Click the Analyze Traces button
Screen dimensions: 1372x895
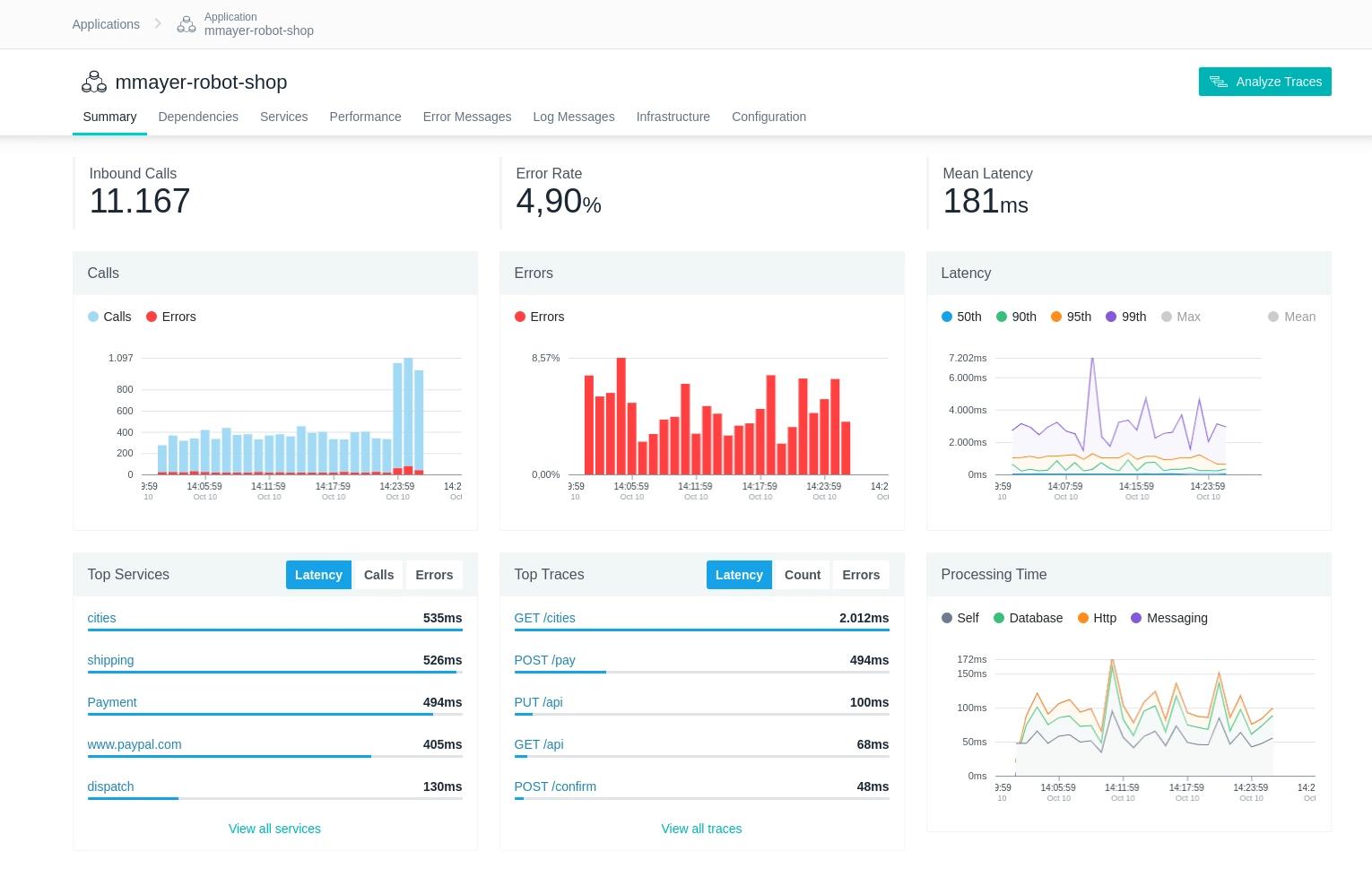(1264, 82)
